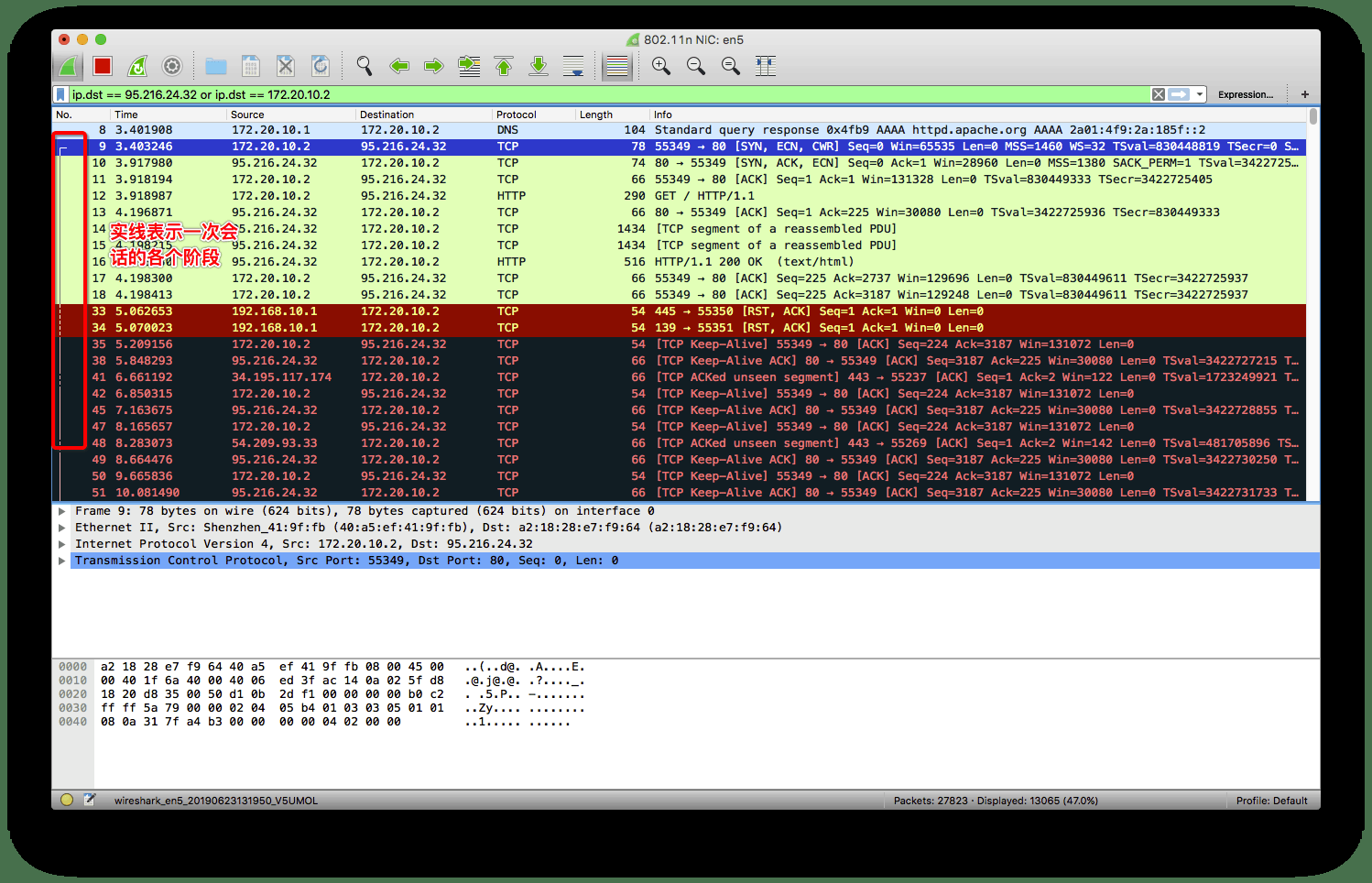Image resolution: width=1372 pixels, height=883 pixels.
Task: Open capture file properties icon
Action: [x=90, y=800]
